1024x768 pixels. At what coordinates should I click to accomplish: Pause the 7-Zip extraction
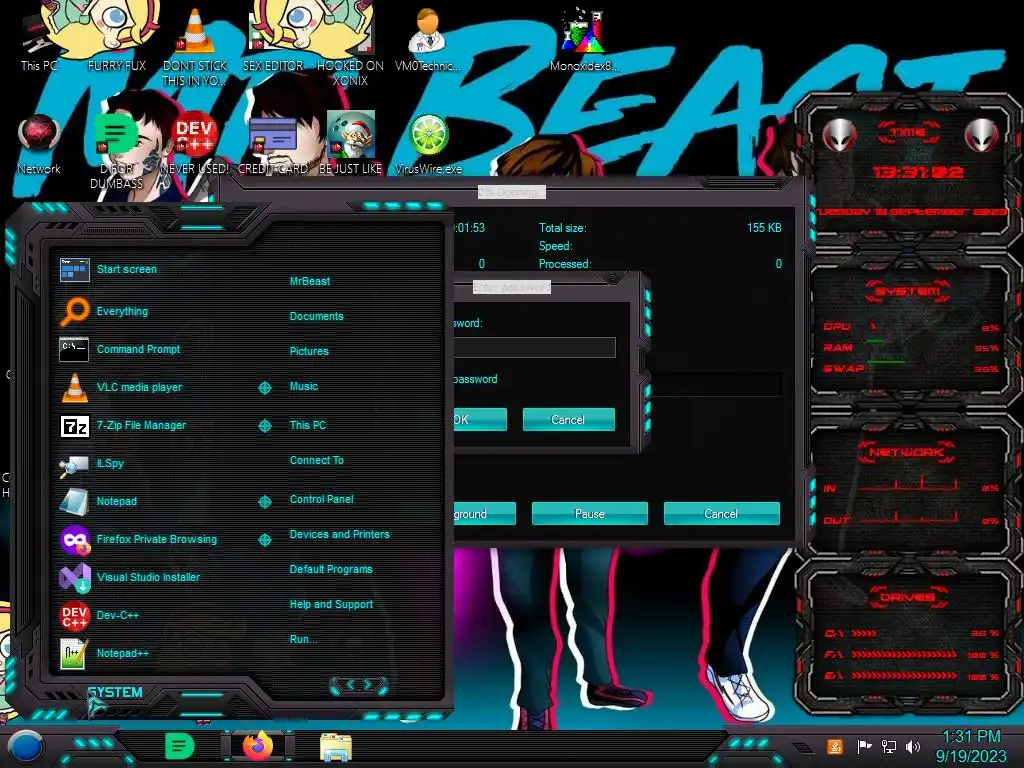click(x=590, y=514)
